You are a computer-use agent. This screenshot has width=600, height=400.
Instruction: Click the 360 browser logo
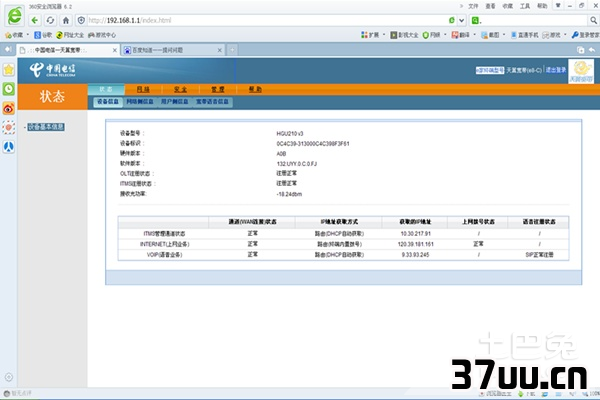(x=15, y=15)
